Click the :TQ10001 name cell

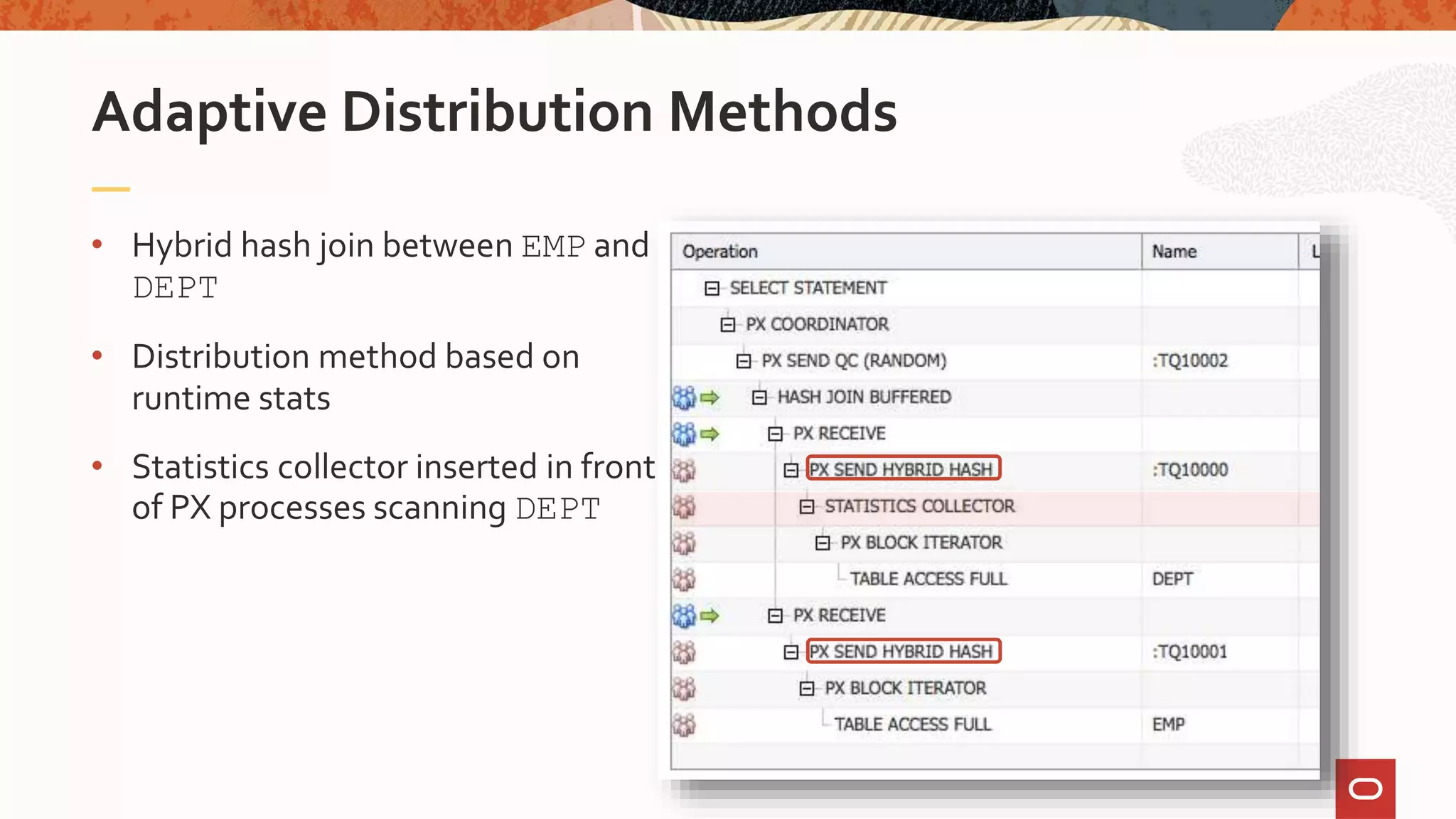pos(1220,652)
